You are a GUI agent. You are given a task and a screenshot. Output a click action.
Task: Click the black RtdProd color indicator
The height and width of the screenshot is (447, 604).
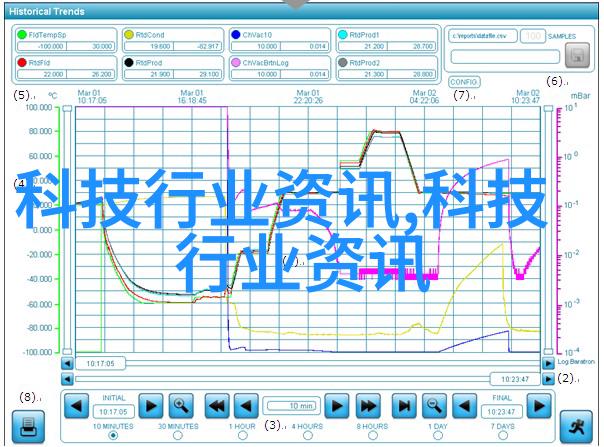[x=129, y=62]
